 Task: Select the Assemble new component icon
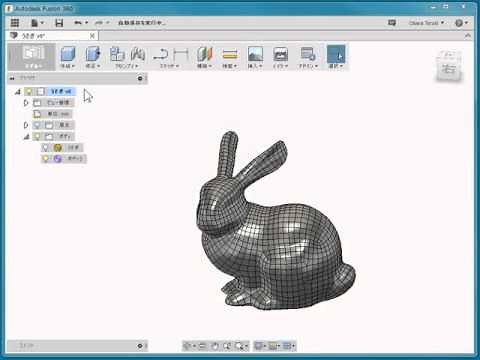(x=117, y=54)
